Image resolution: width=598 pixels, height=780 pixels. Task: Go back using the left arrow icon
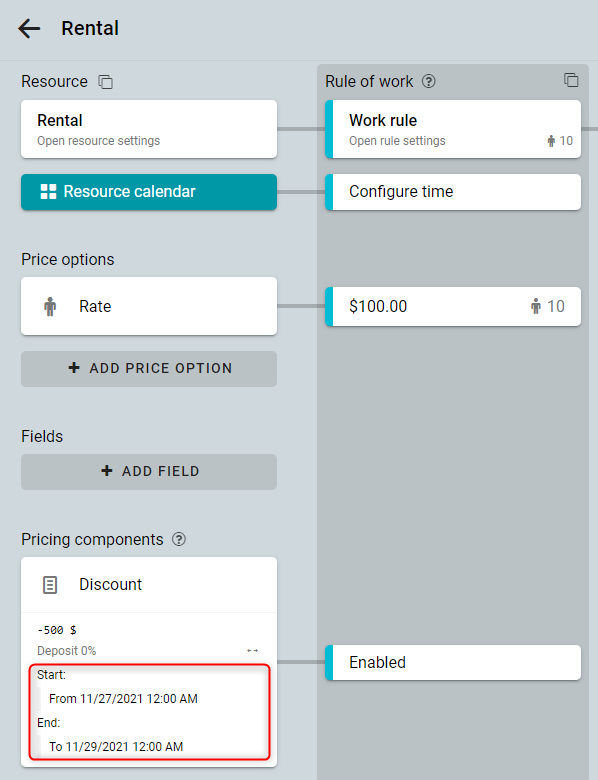(x=29, y=28)
